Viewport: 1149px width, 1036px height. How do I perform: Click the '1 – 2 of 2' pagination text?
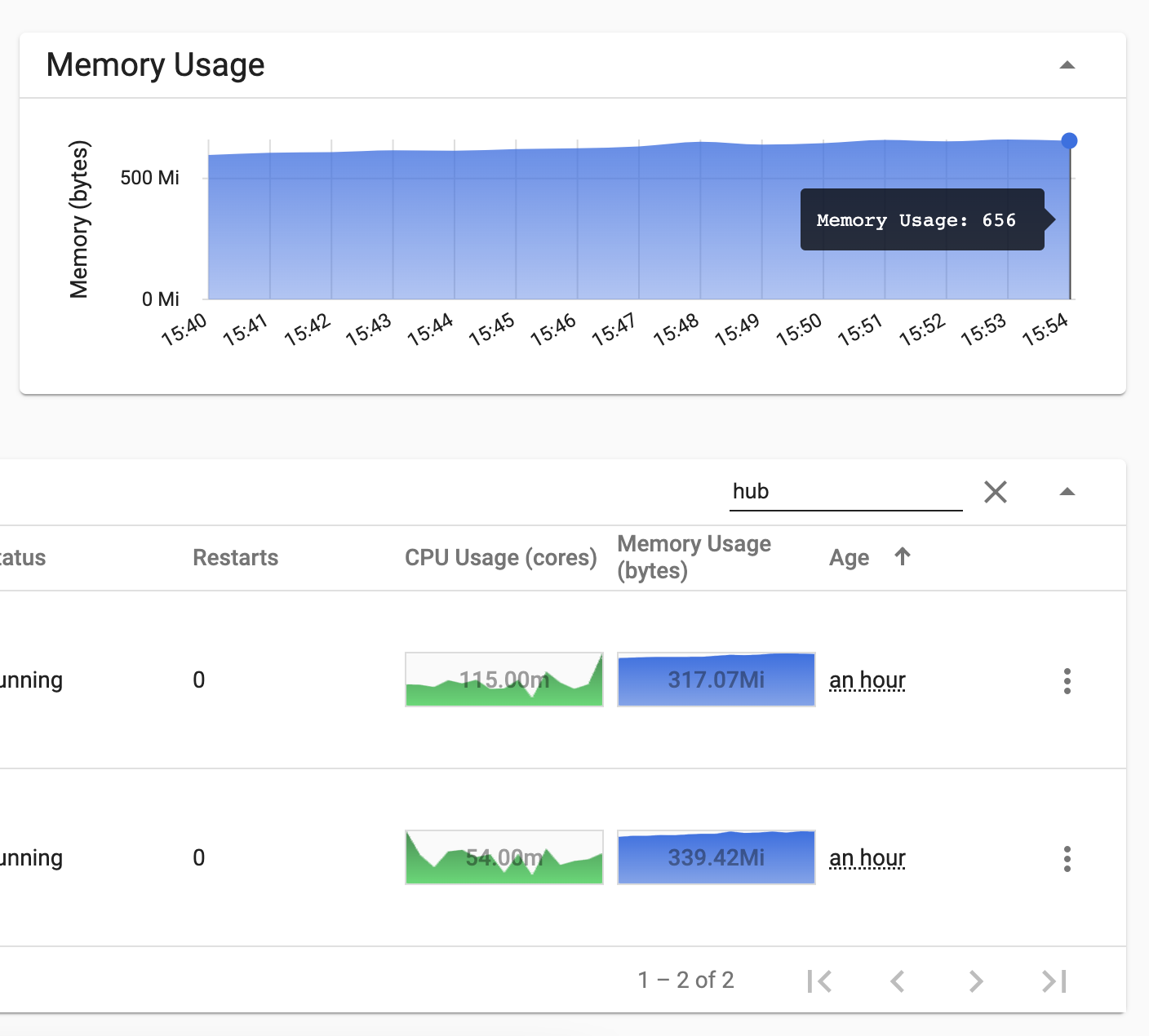[x=686, y=980]
